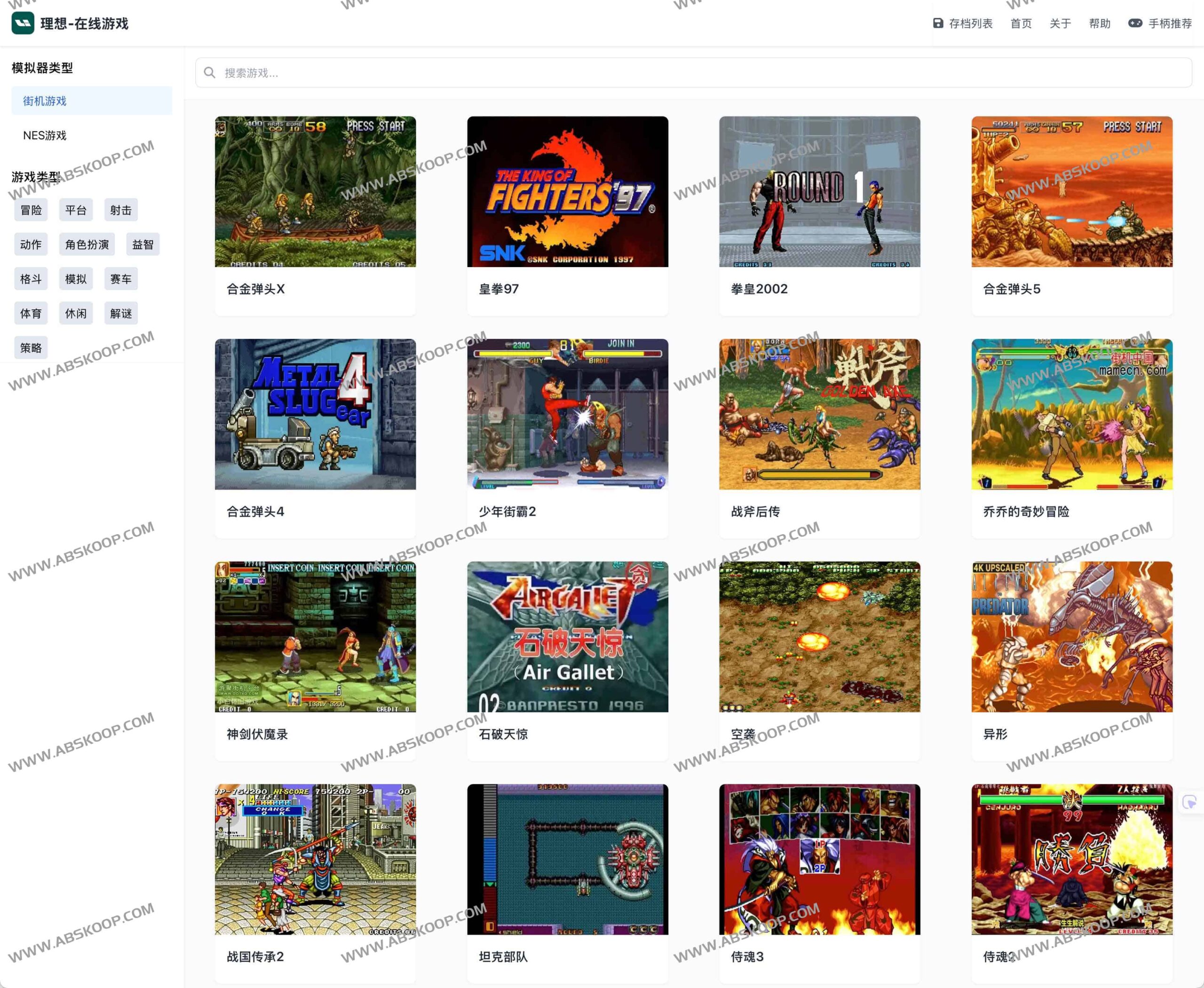Click the 关于 link in header
Image resolution: width=1204 pixels, height=988 pixels.
1060,24
